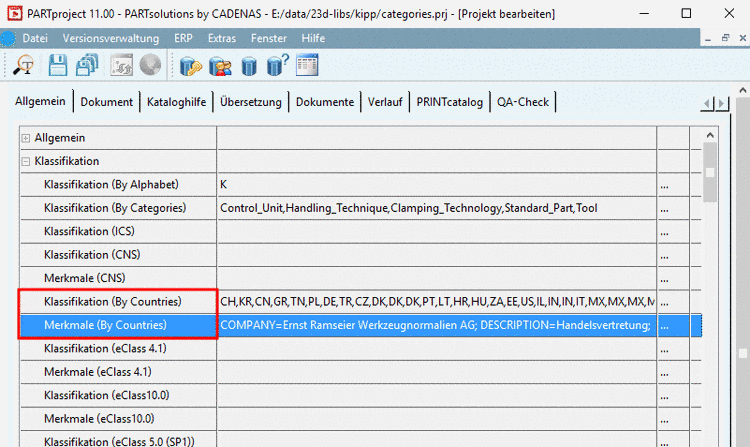The height and width of the screenshot is (447, 750).
Task: Click the PARTproject app icon in title bar
Action: click(x=15, y=13)
